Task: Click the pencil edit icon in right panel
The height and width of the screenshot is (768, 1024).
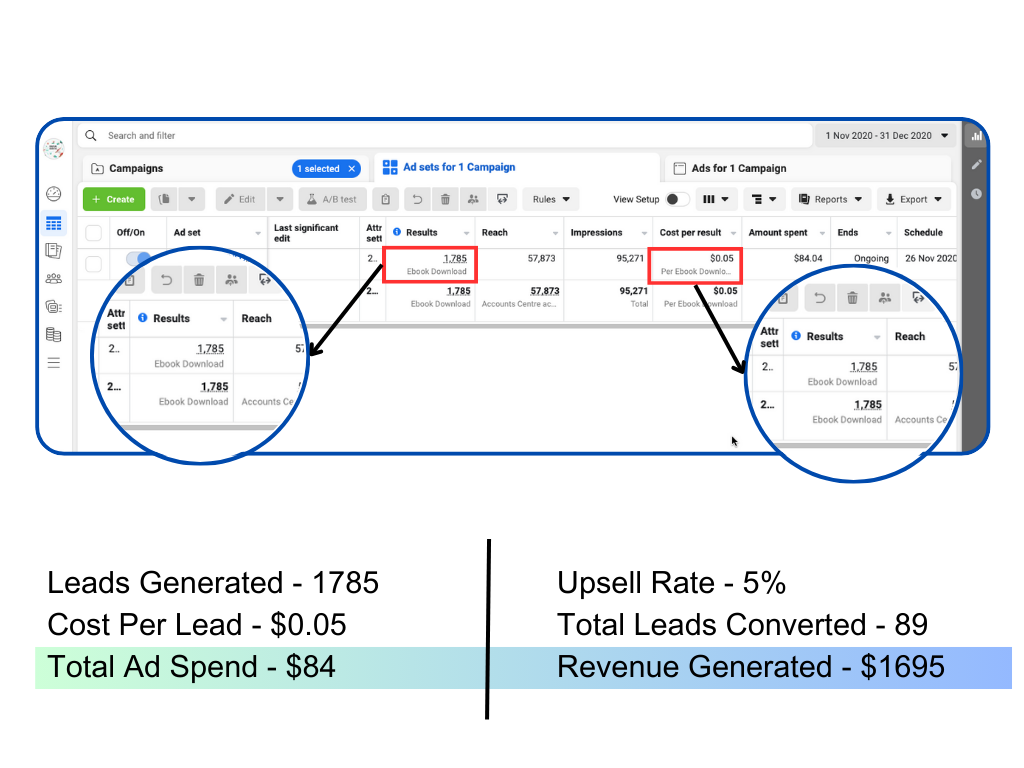Action: [976, 164]
